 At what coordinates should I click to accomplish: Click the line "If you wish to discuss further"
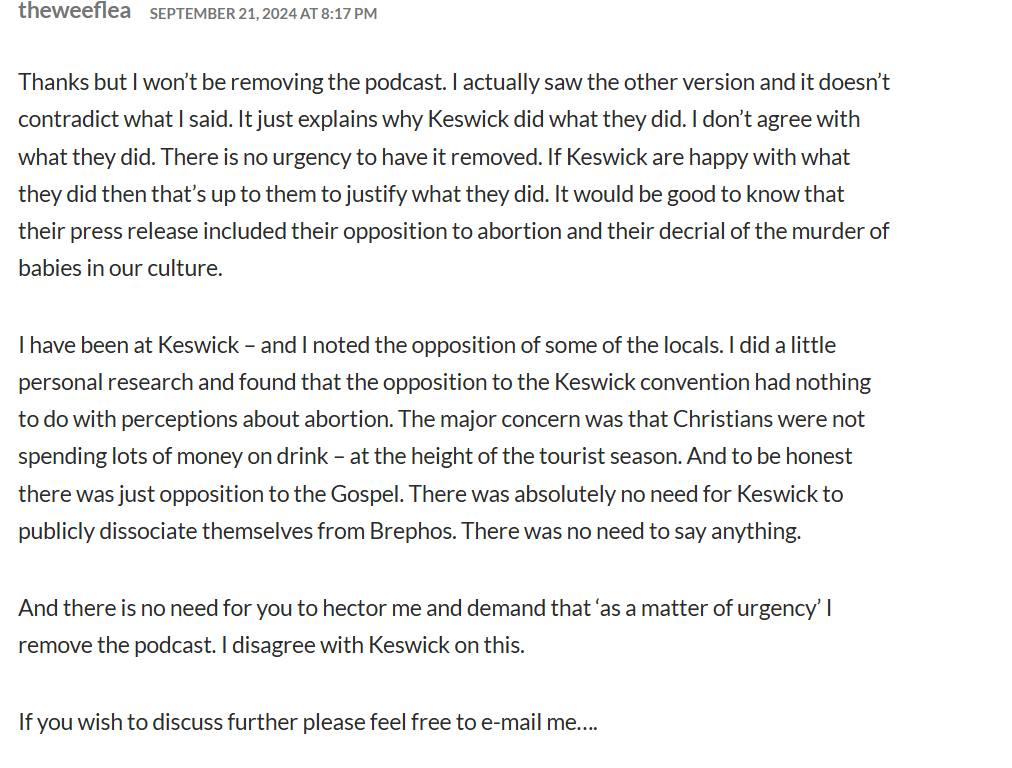pyautogui.click(x=308, y=721)
